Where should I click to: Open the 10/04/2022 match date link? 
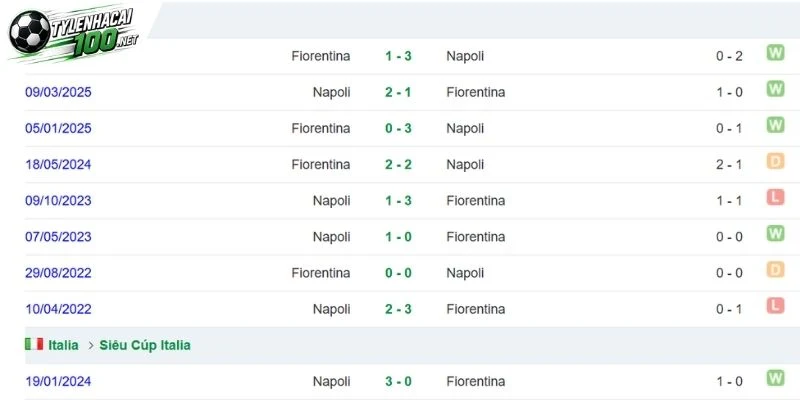point(58,309)
